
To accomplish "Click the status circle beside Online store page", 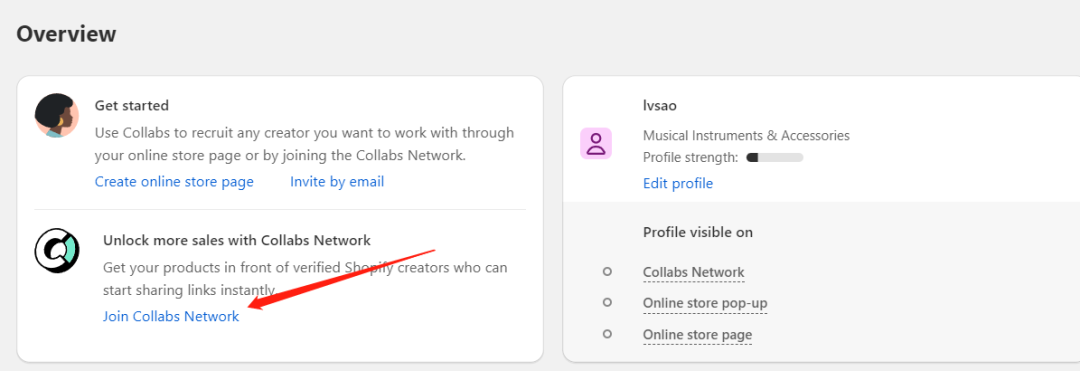I will [x=607, y=334].
